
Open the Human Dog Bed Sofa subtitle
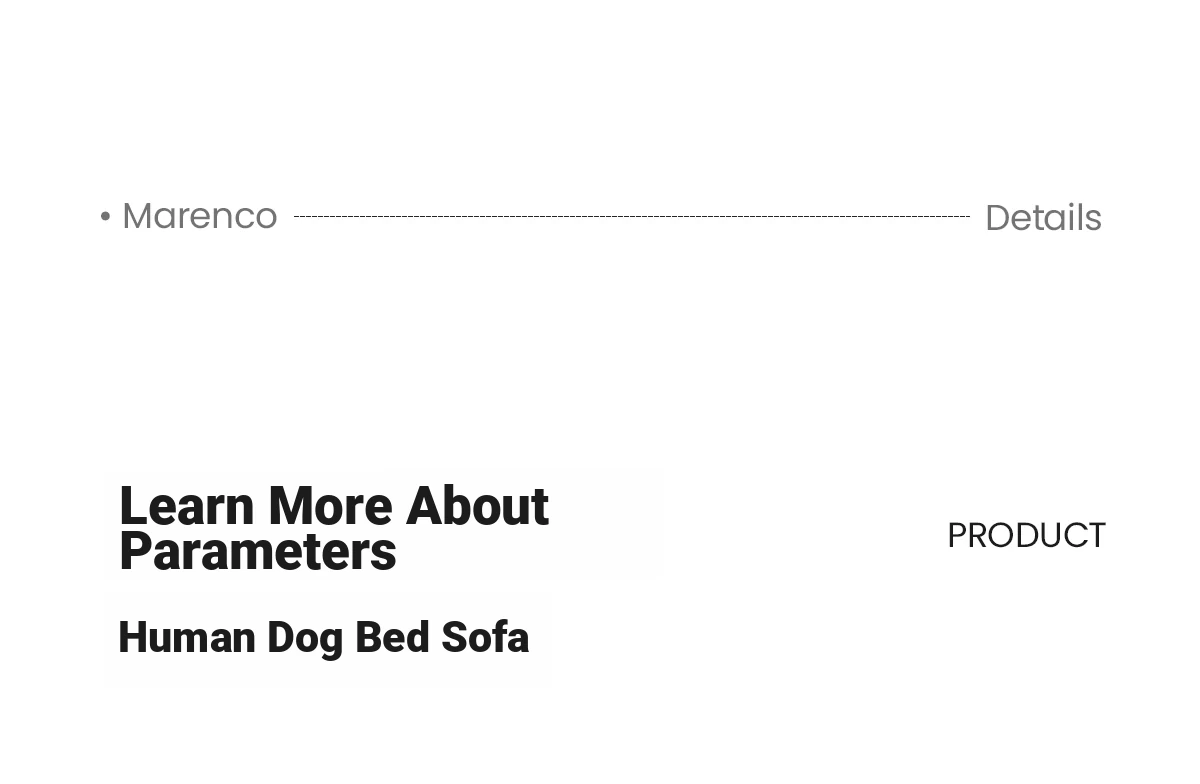323,638
